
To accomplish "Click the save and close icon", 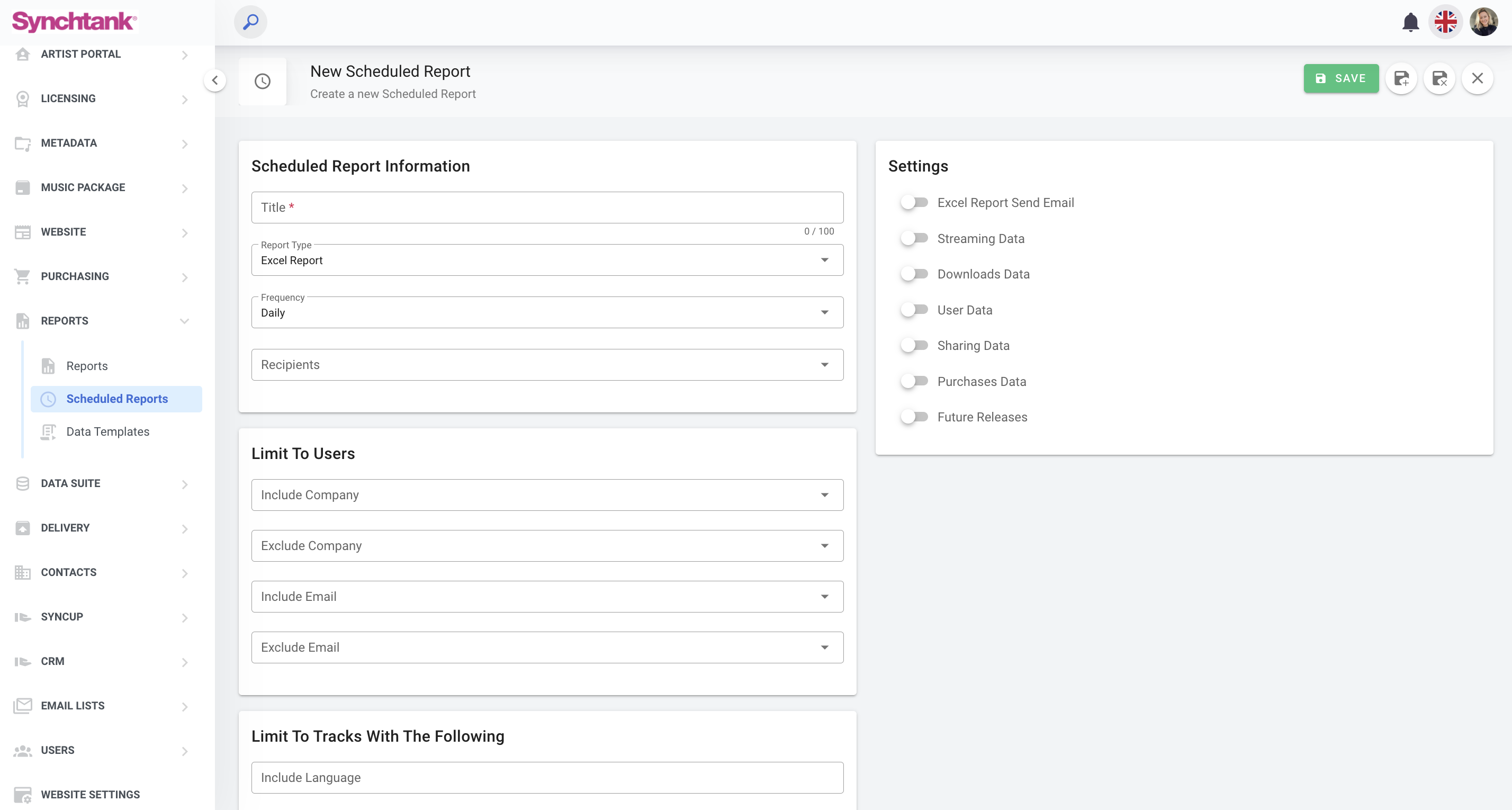I will point(1439,79).
